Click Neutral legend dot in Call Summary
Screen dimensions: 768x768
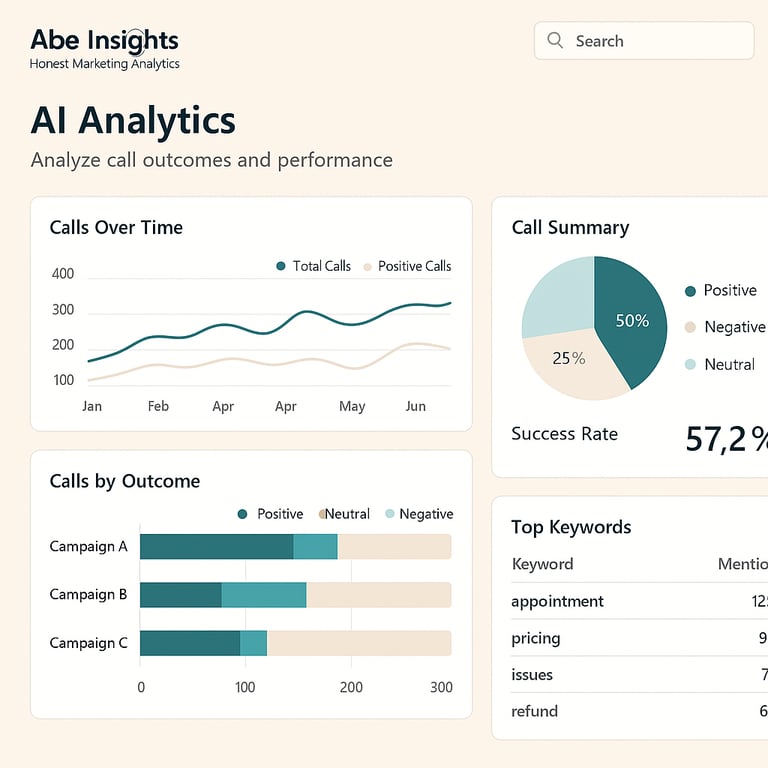click(690, 364)
